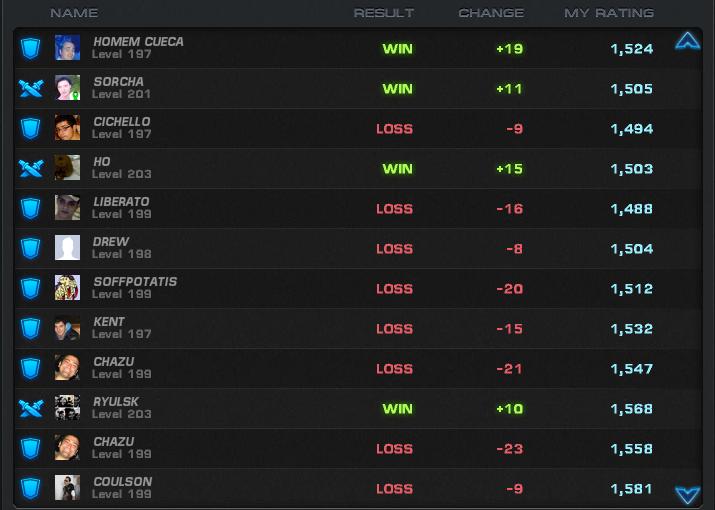Click the shield icon beside Soffpotatis
Image resolution: width=715 pixels, height=510 pixels.
30,288
